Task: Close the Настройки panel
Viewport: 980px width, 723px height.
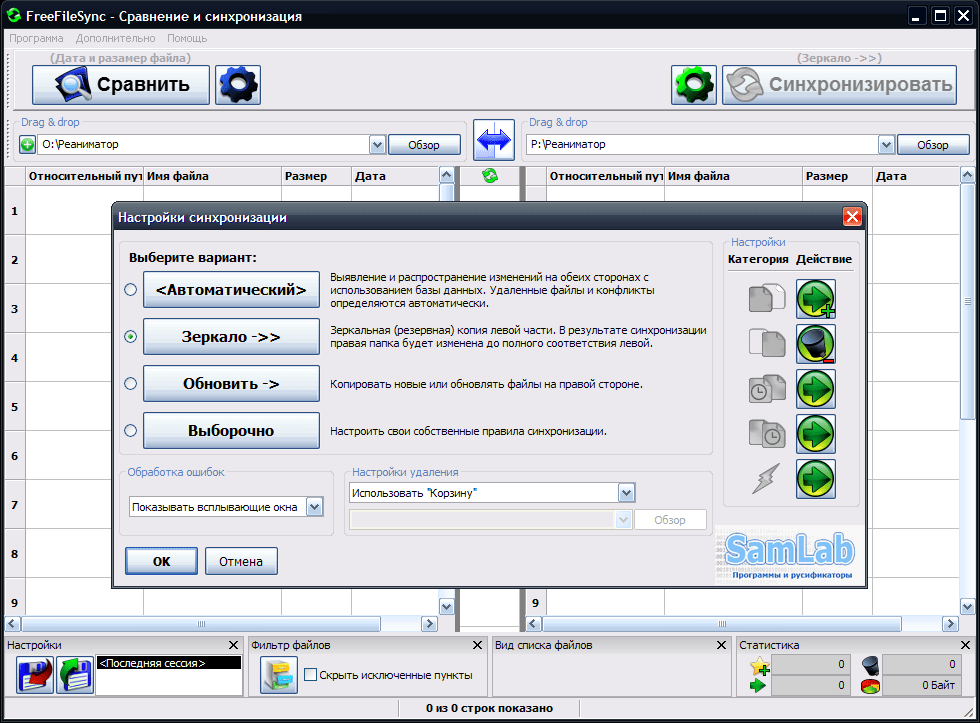Action: pyautogui.click(x=233, y=645)
